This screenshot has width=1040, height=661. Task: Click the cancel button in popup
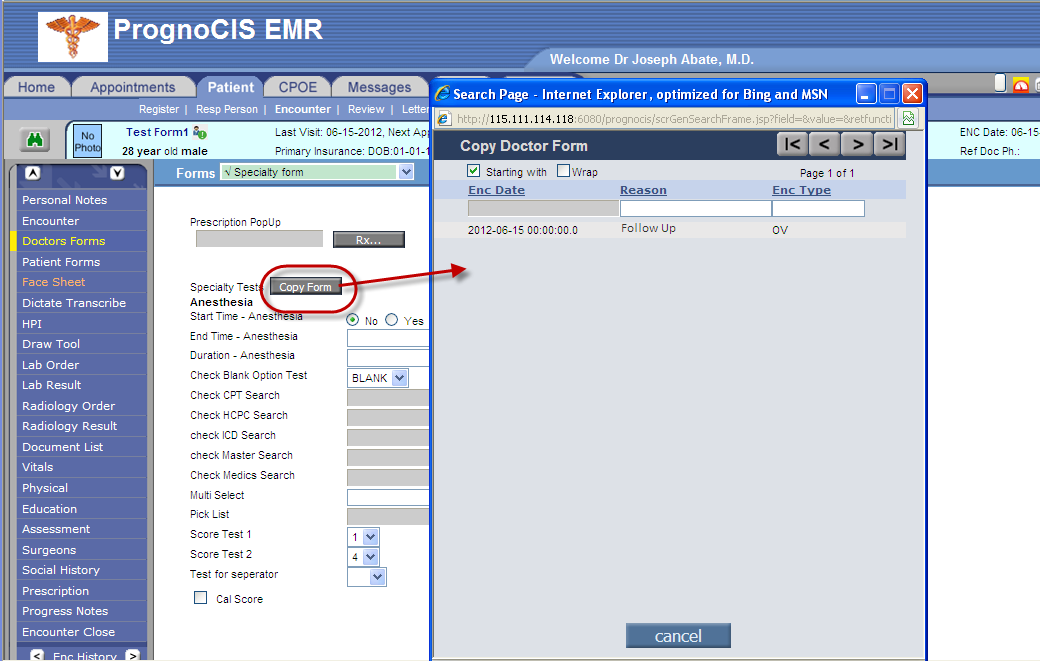tap(678, 635)
